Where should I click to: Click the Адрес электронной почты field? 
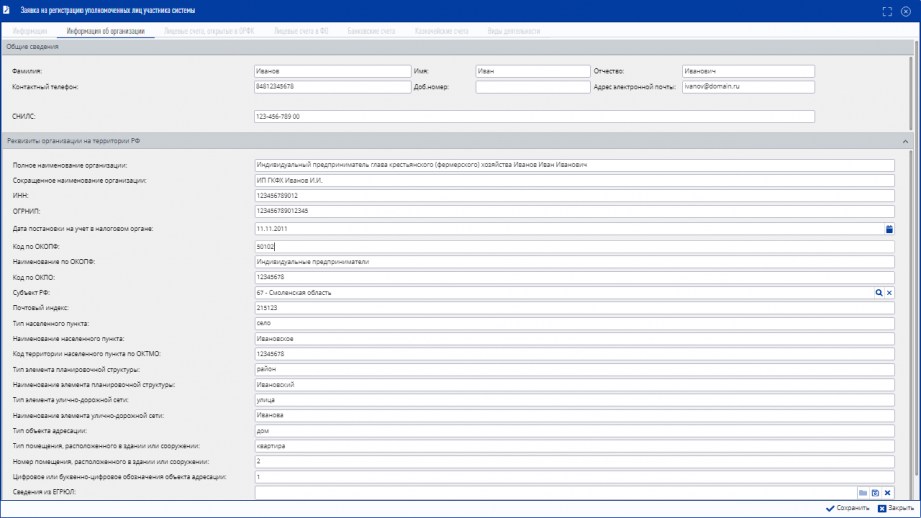[x=748, y=87]
